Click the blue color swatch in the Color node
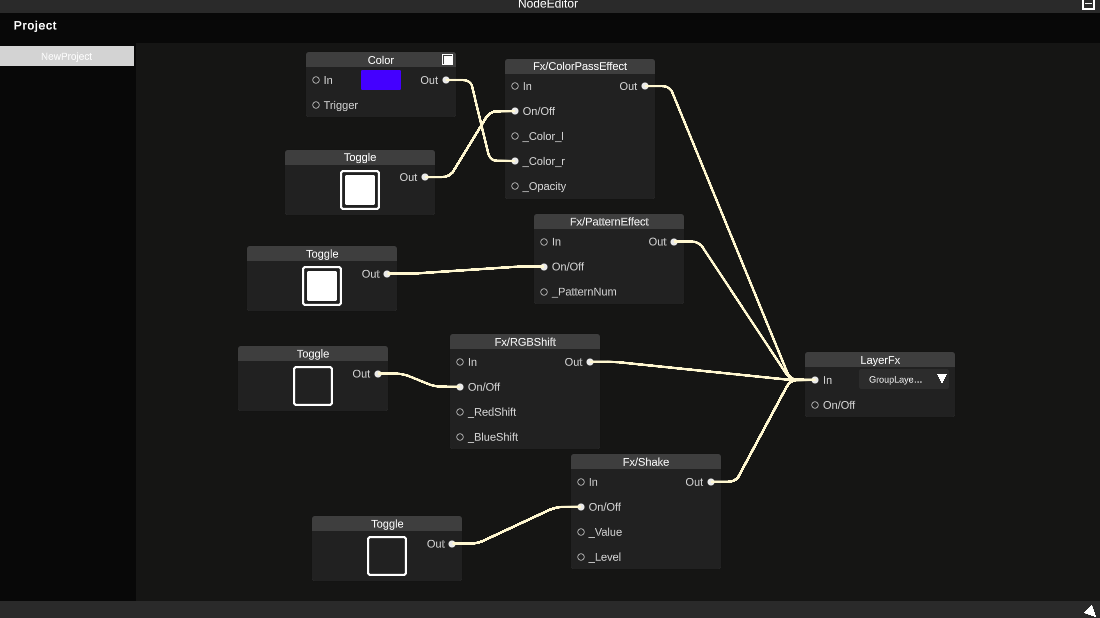Image resolution: width=1100 pixels, height=618 pixels. [x=381, y=80]
